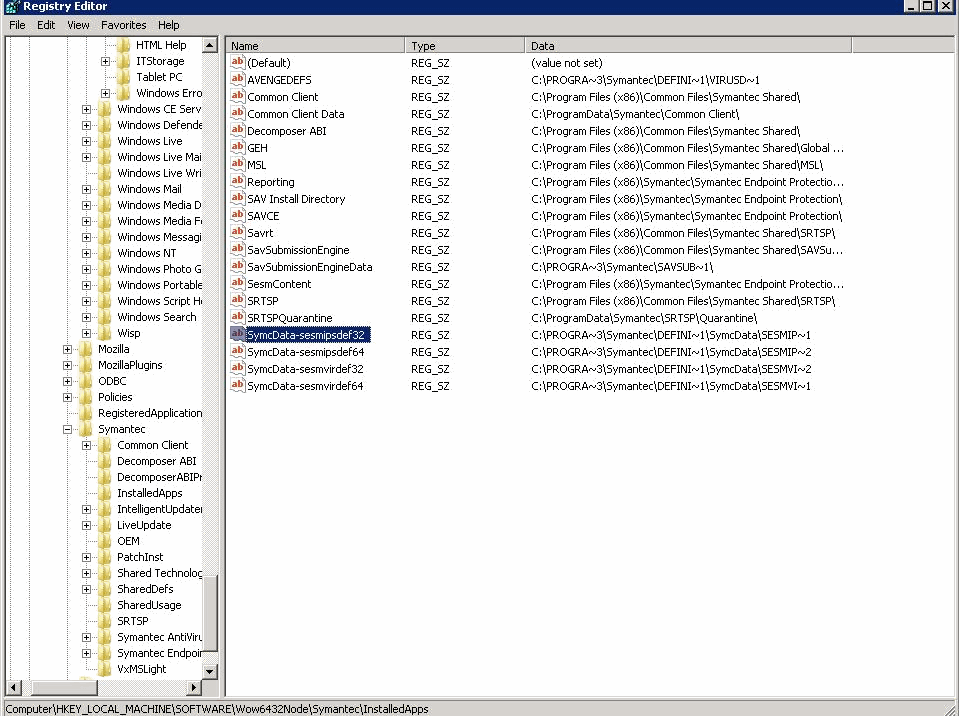Select the SymcData-sesmvirdef32 value
Screen dimensions: 959x716
click(x=305, y=369)
